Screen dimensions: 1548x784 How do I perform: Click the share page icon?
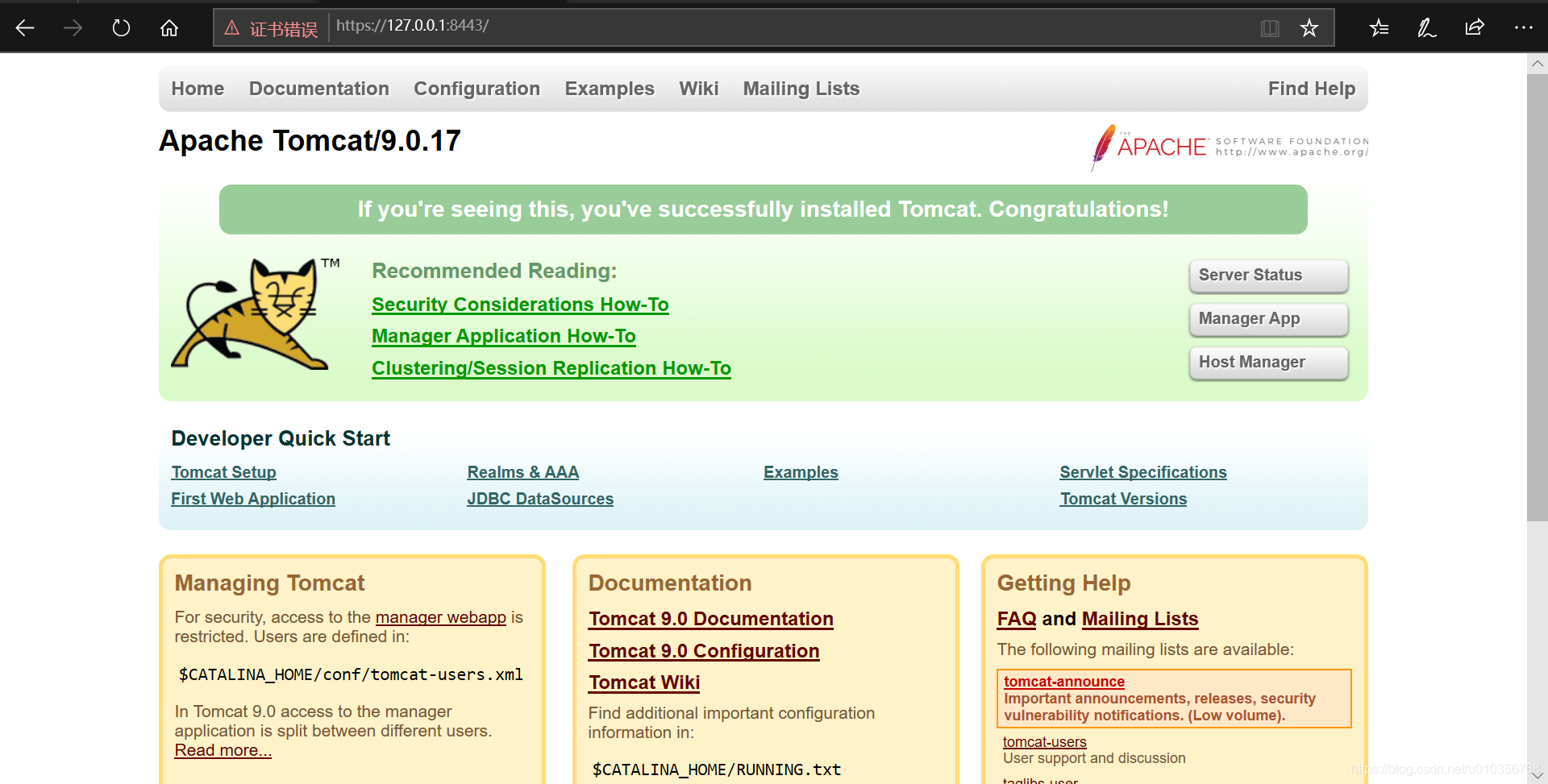tap(1475, 28)
